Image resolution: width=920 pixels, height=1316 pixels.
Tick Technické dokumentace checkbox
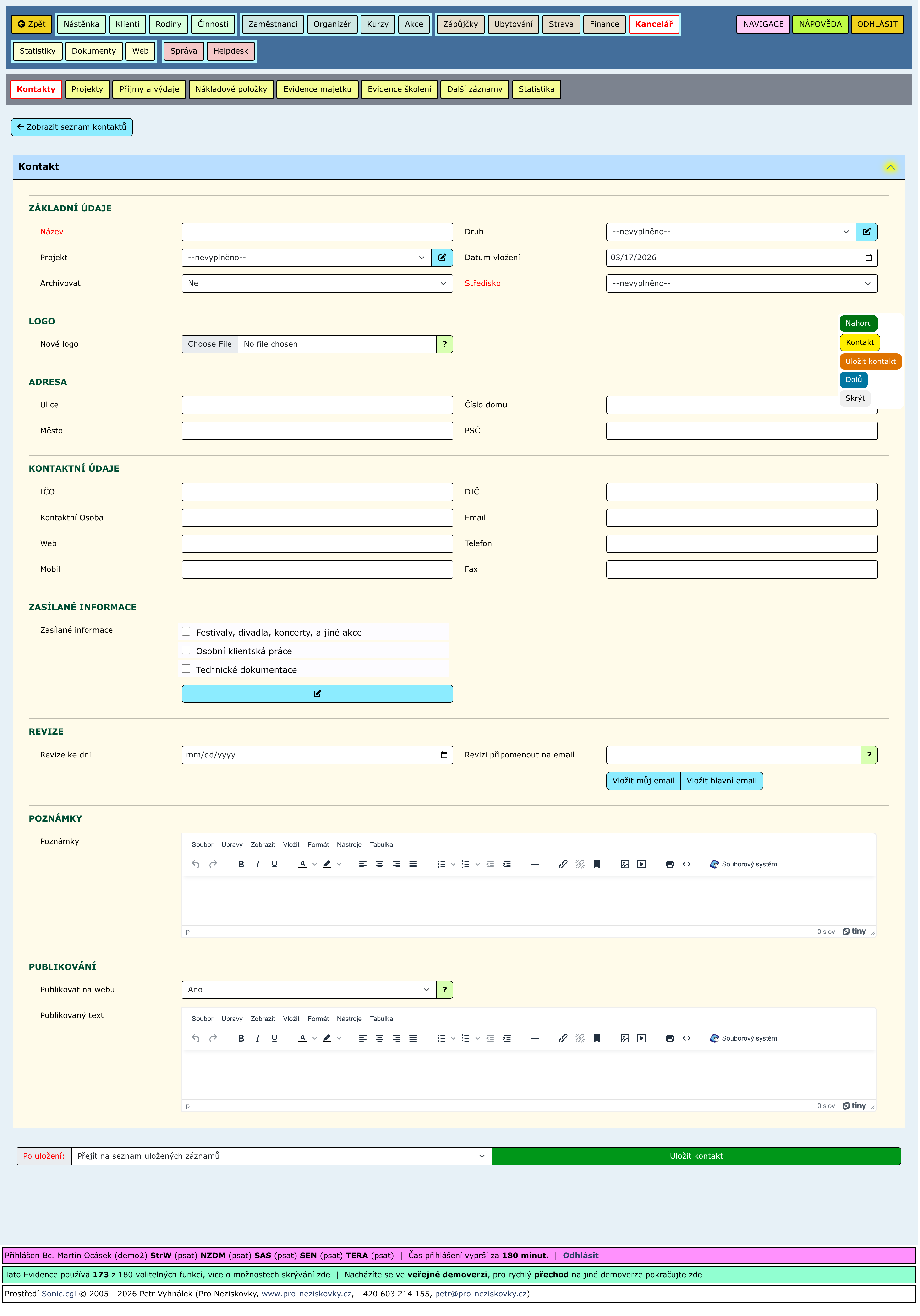pos(186,669)
